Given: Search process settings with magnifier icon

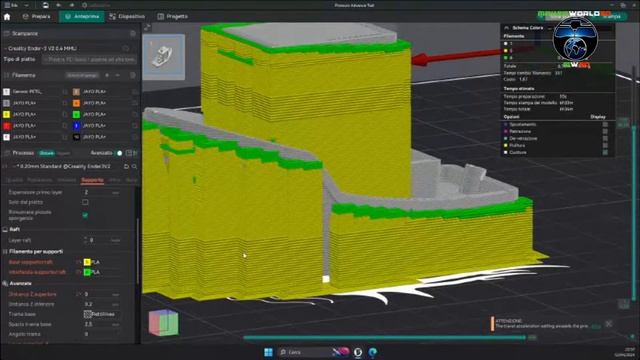Looking at the screenshot, I should [134, 167].
